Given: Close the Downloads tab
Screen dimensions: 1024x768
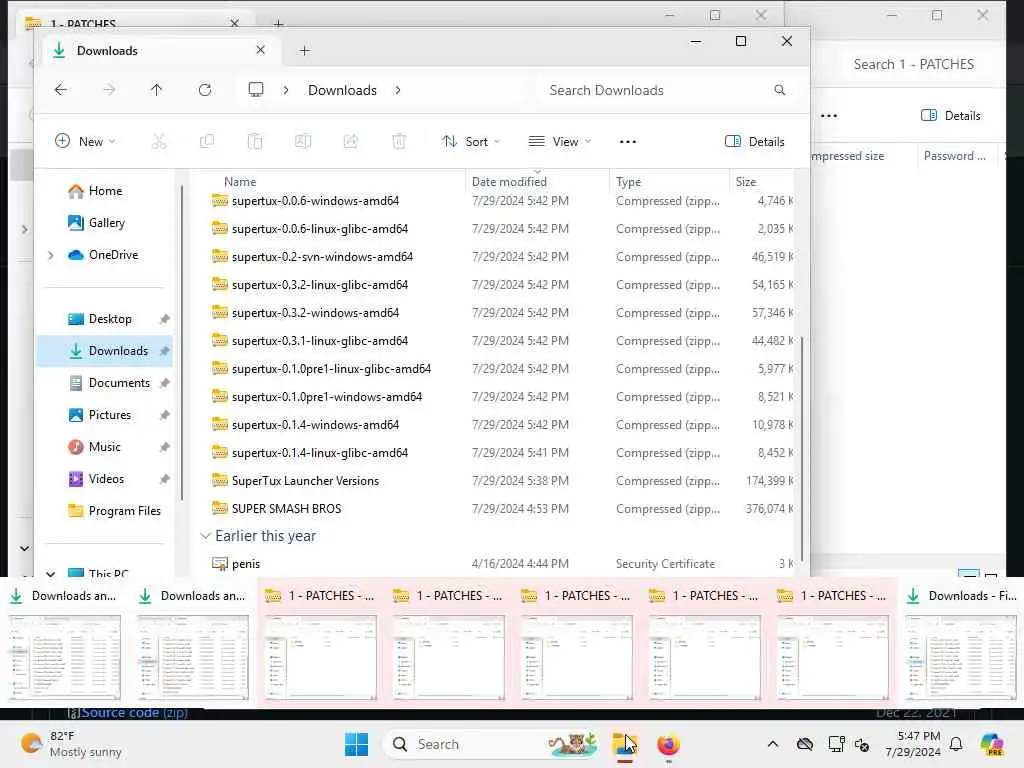Looking at the screenshot, I should pos(261,50).
